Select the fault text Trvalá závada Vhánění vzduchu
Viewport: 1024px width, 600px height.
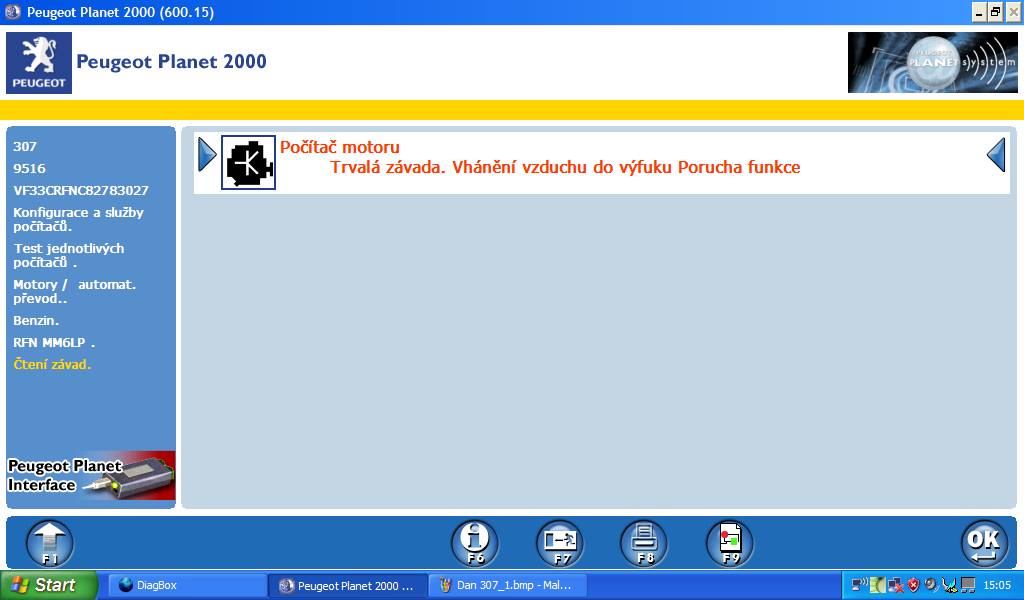pyautogui.click(x=565, y=167)
